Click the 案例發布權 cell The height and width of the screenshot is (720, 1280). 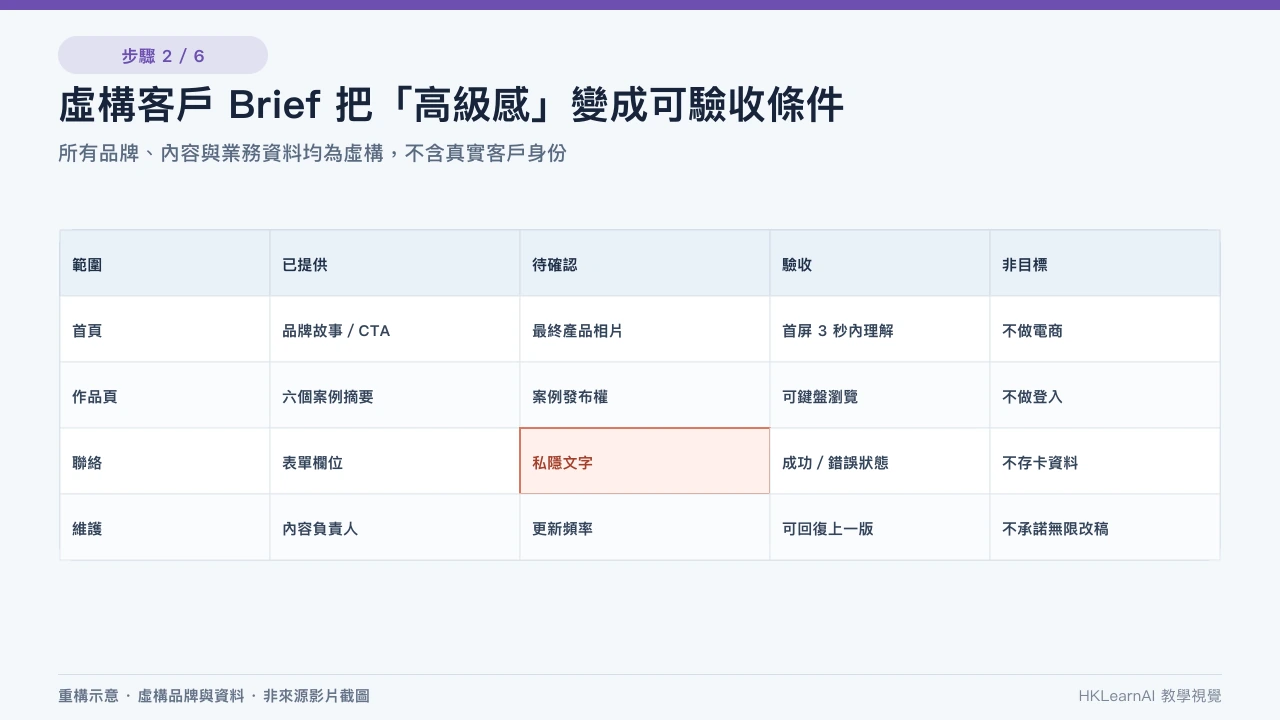point(645,396)
